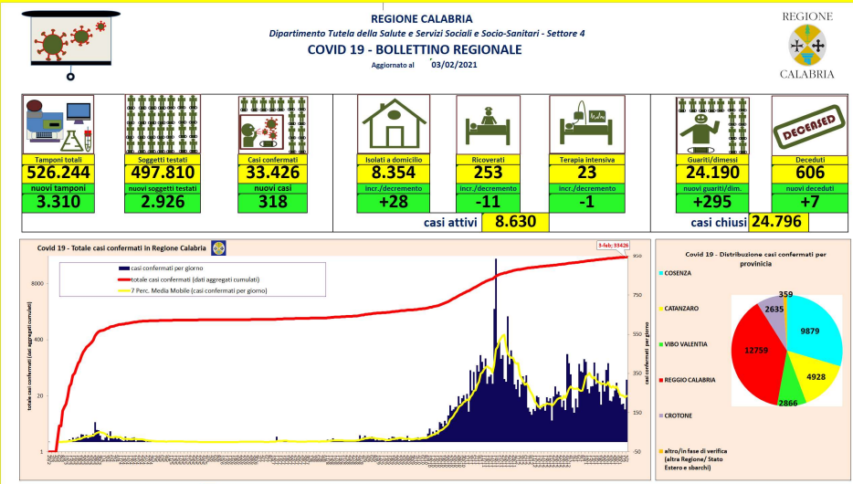Image resolution: width=853 pixels, height=484 pixels.
Task: Click the update date 03/02/2021
Action: (x=455, y=64)
